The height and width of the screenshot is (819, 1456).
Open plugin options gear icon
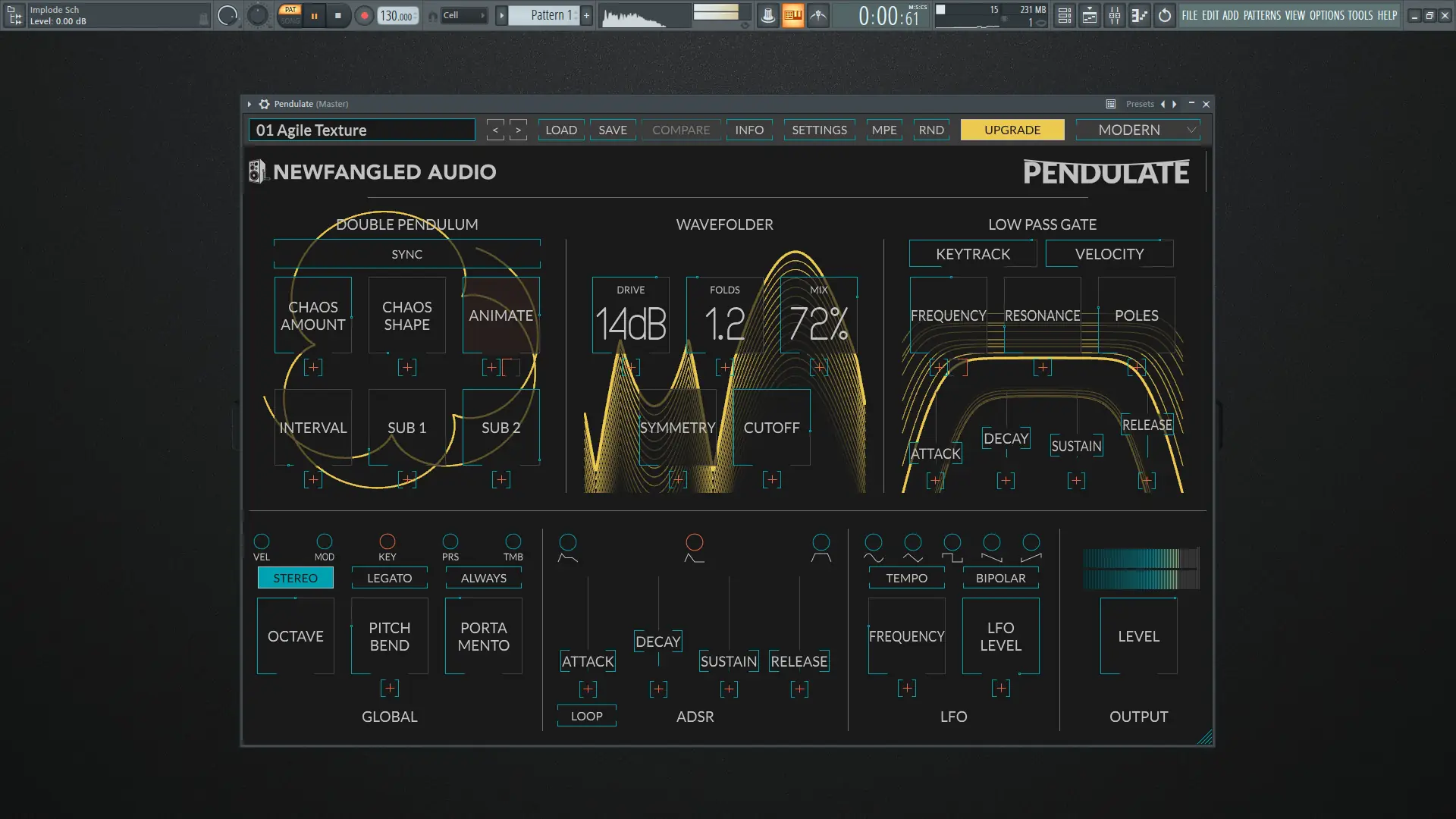pos(264,104)
